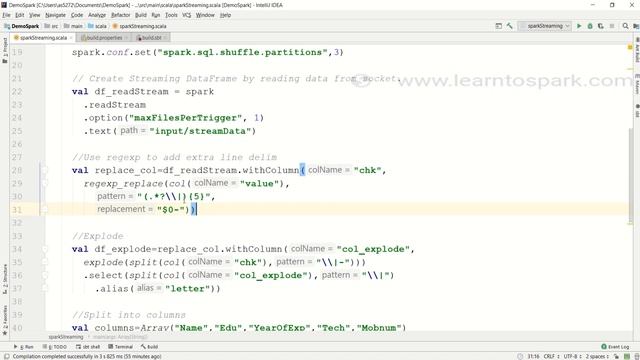
Task: Select the DemoSpark breadcrumb in navigation bar
Action: (x=22, y=26)
